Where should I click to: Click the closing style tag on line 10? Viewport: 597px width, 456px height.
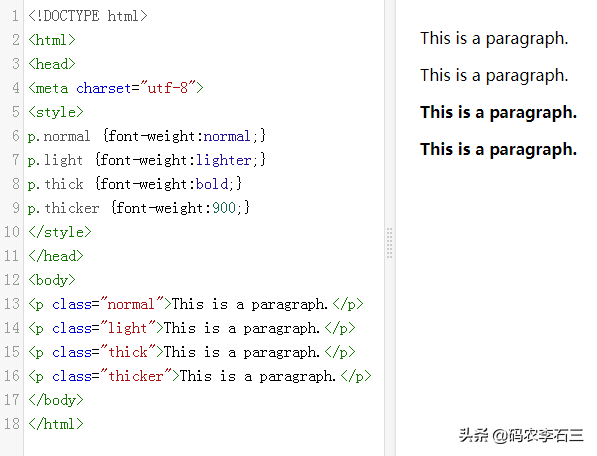click(60, 232)
